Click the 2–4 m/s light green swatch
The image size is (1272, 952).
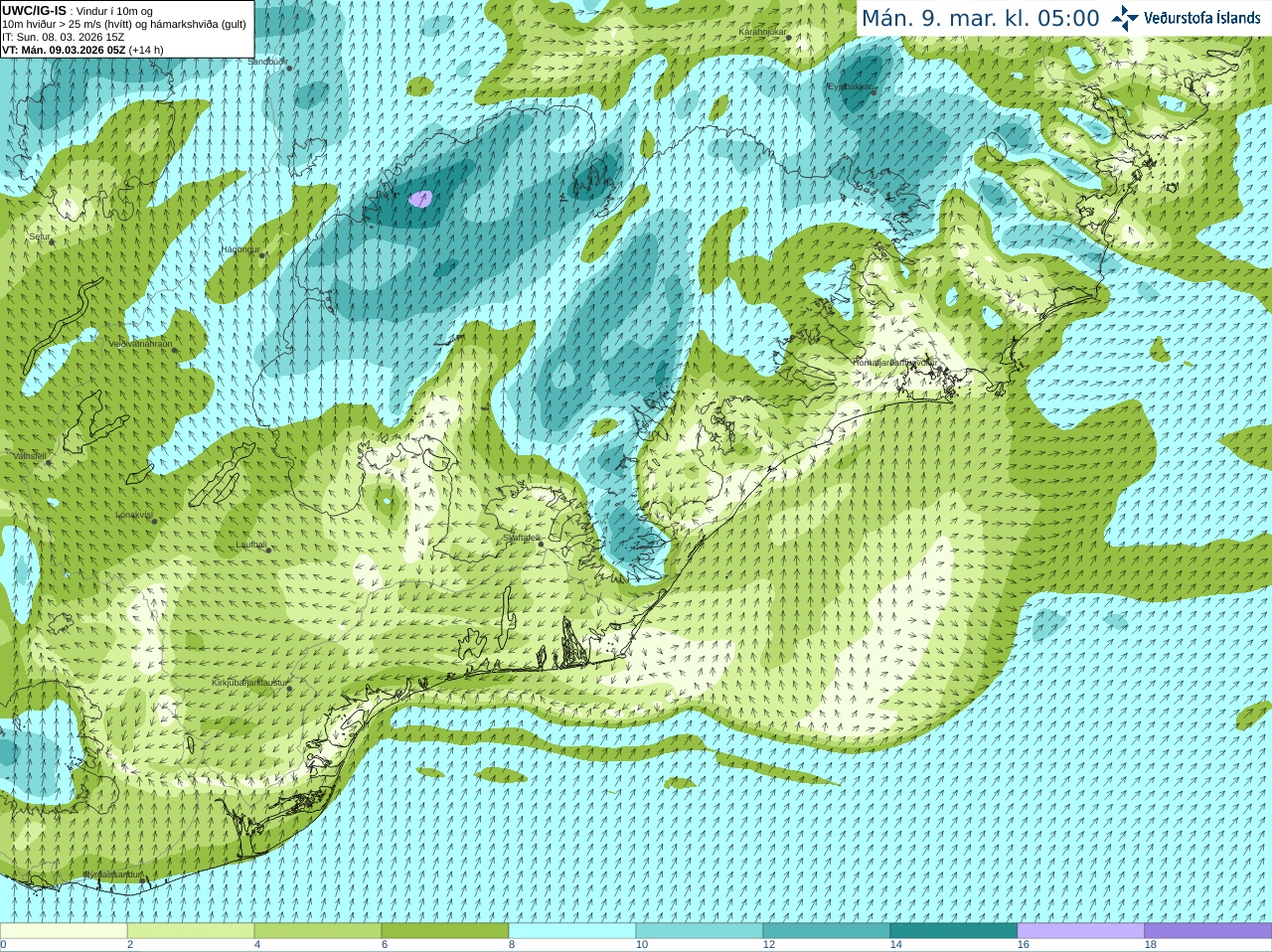(191, 931)
